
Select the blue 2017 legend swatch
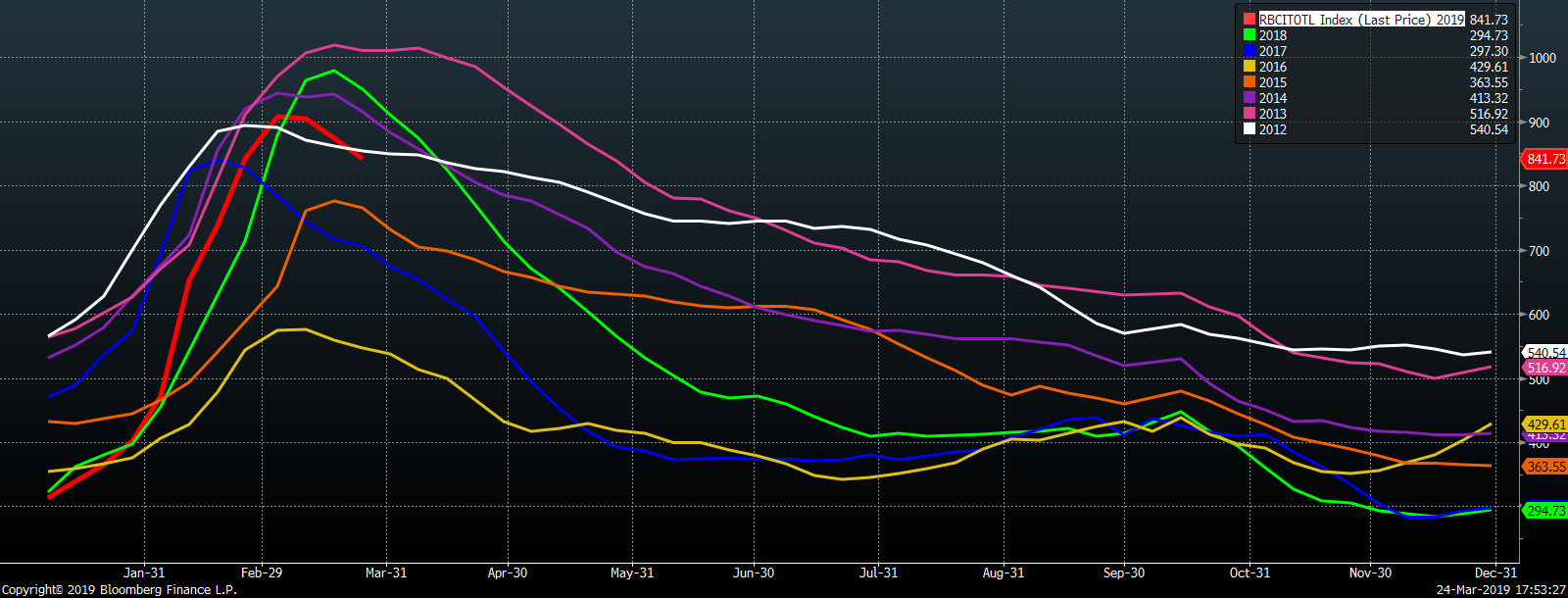[1249, 51]
